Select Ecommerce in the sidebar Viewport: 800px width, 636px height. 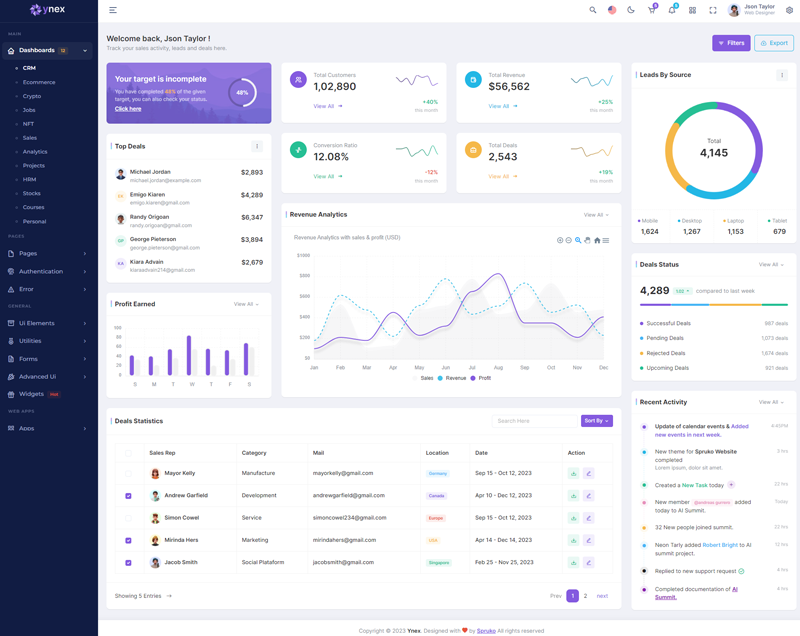point(39,82)
